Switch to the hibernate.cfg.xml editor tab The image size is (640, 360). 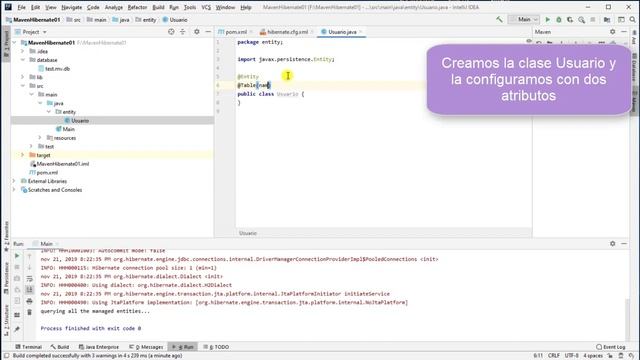(287, 32)
